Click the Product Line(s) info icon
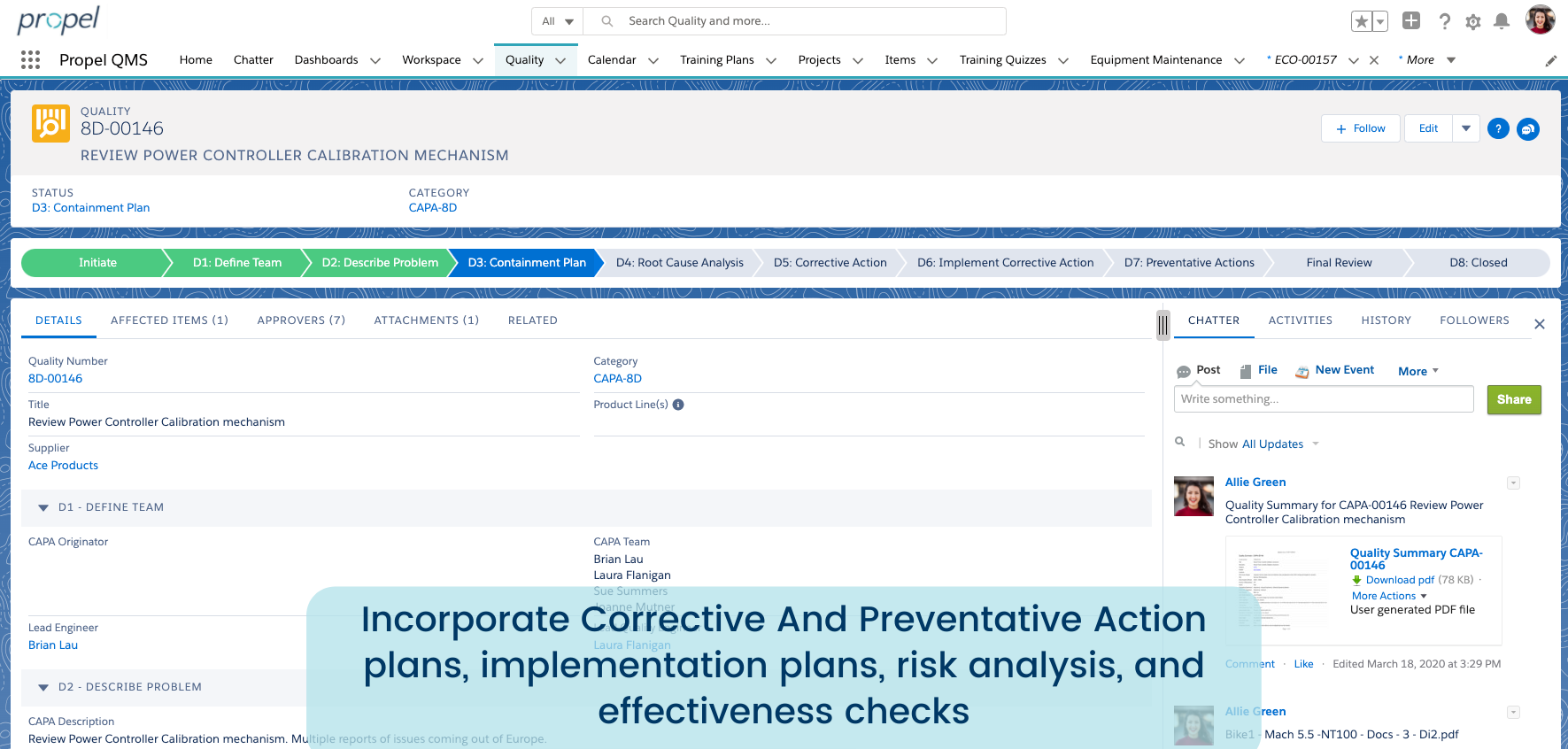1568x749 pixels. pos(678,405)
